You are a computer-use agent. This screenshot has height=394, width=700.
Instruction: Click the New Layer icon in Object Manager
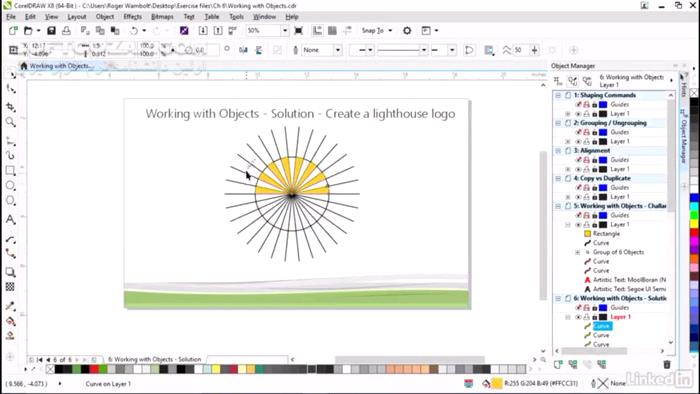[558, 365]
